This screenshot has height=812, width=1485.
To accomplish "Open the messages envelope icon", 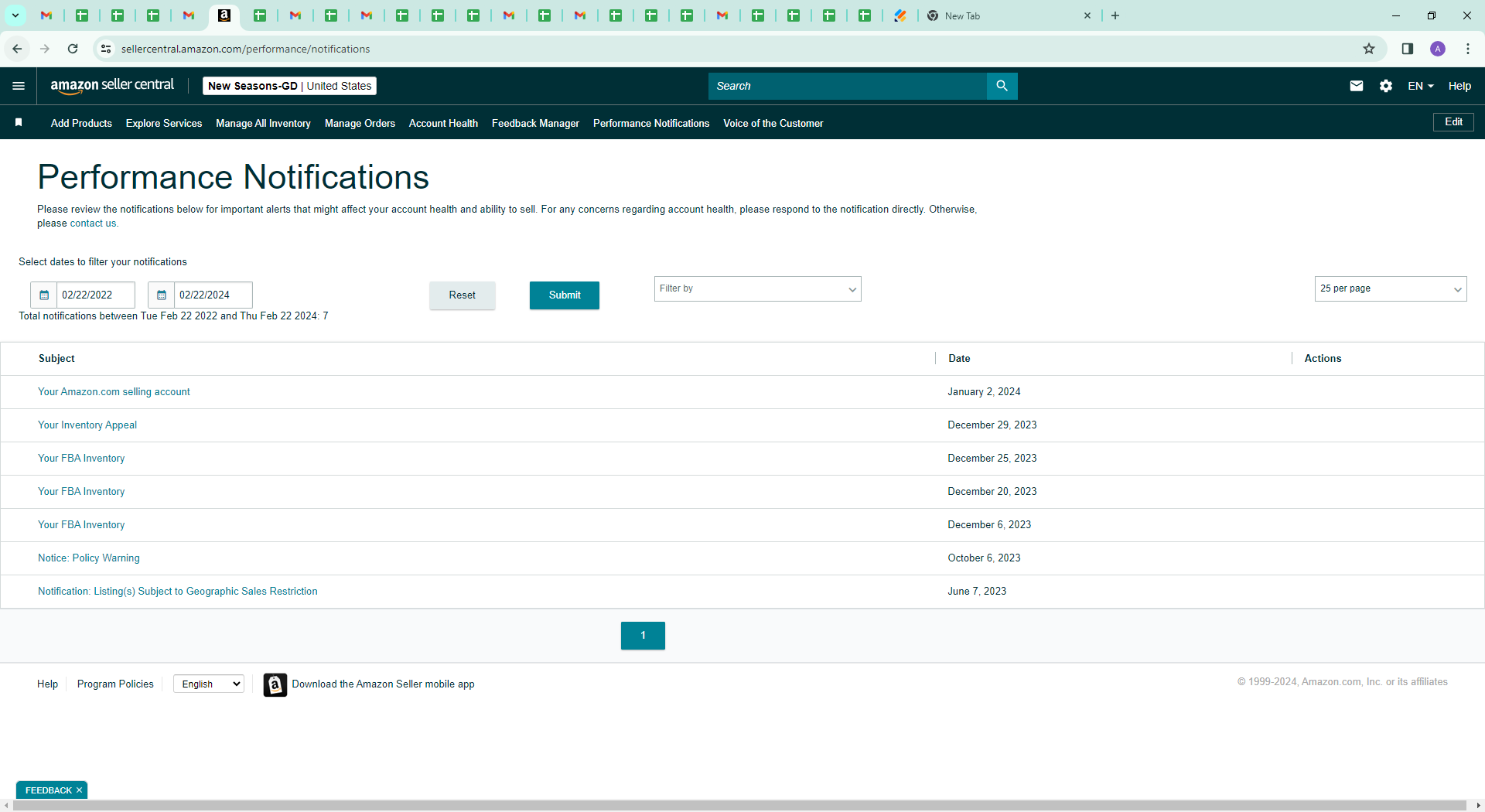I will (x=1357, y=86).
